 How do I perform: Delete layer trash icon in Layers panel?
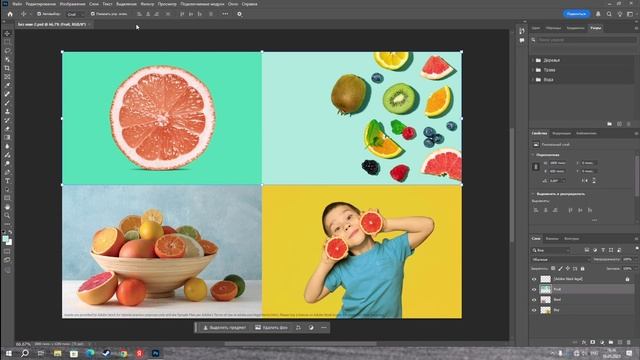click(629, 342)
